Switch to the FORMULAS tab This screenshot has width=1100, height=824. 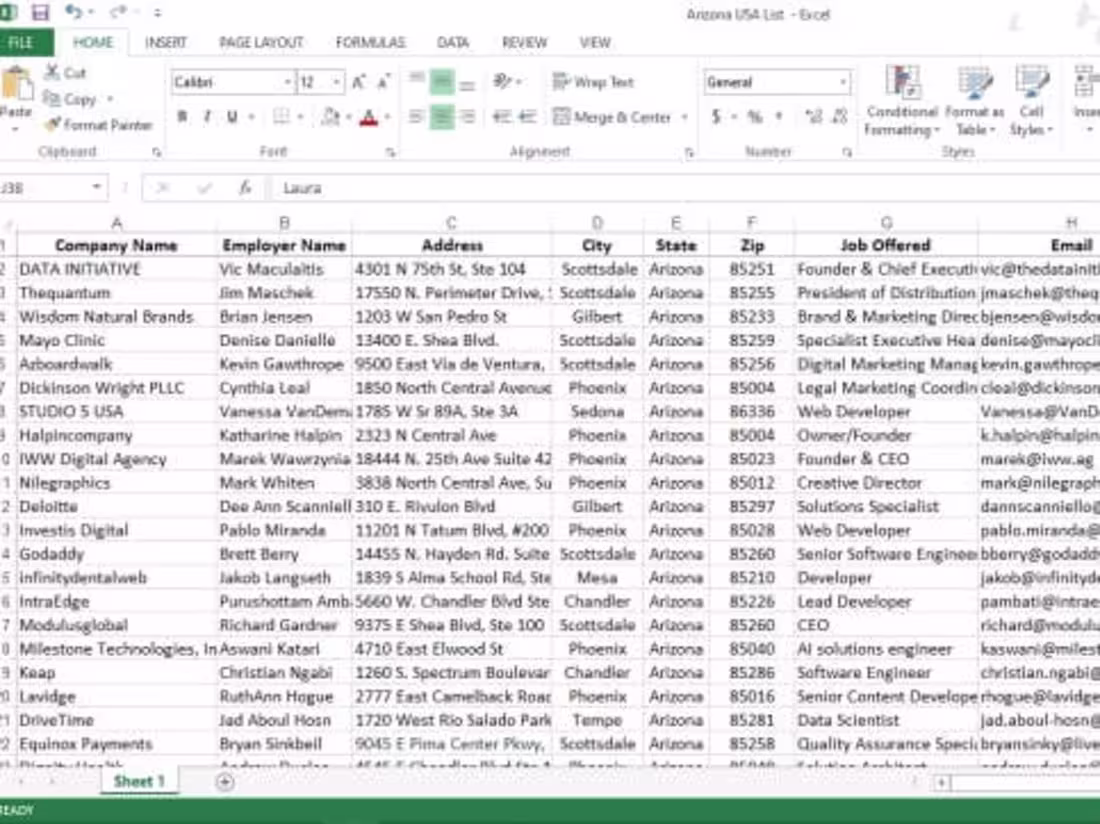point(370,42)
